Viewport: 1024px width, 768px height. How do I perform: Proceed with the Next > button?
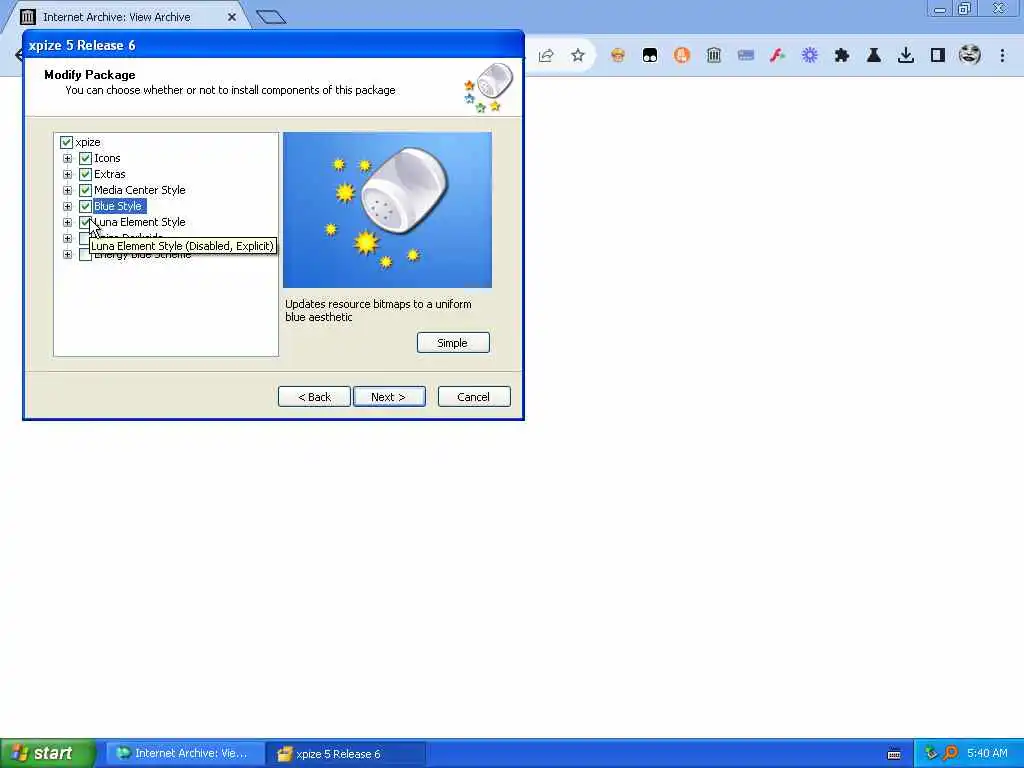coord(389,396)
